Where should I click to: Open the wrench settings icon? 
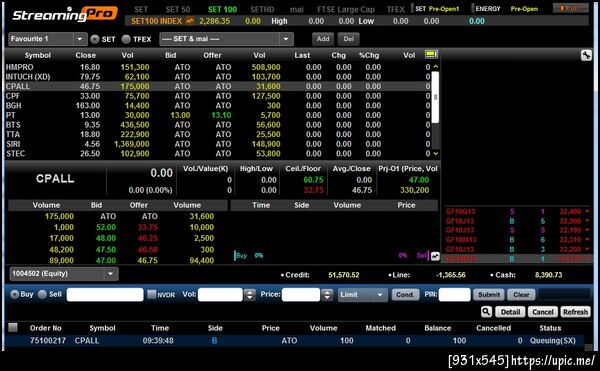point(586,55)
